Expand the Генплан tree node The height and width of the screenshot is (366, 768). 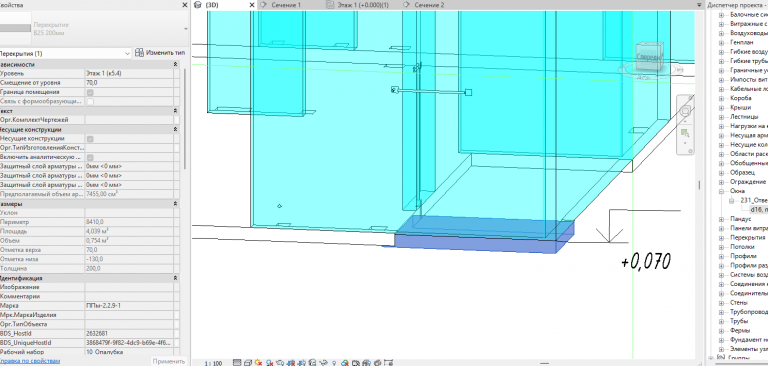point(721,43)
